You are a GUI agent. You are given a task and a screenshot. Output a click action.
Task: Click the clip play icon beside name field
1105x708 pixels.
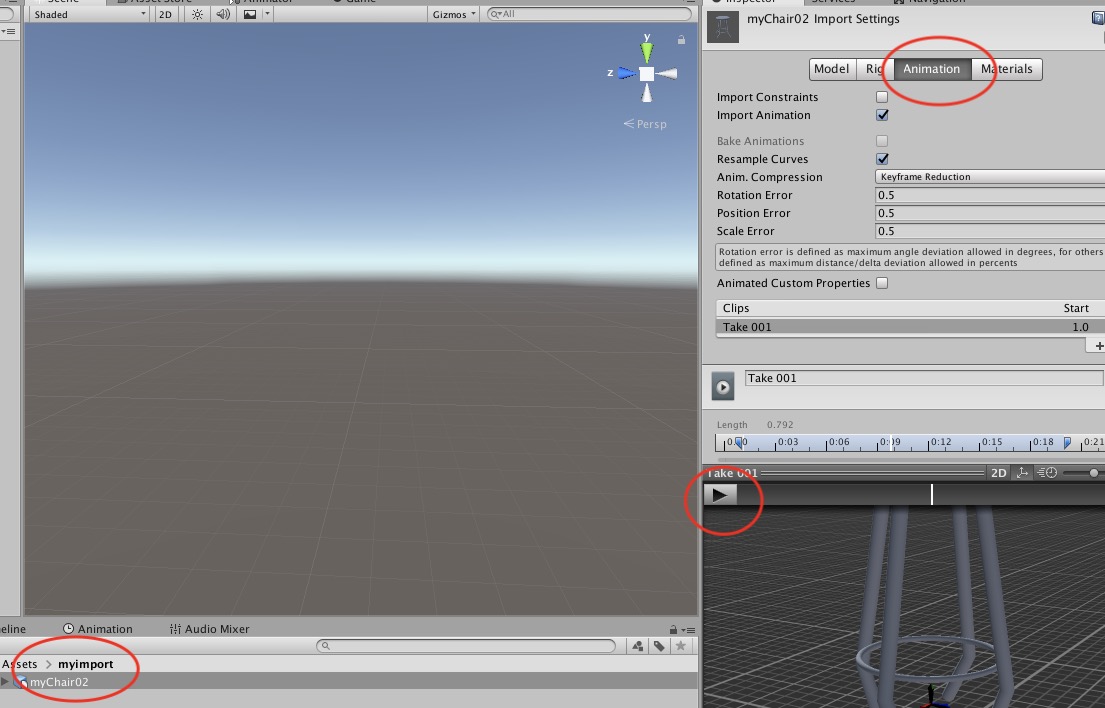pyautogui.click(x=723, y=387)
